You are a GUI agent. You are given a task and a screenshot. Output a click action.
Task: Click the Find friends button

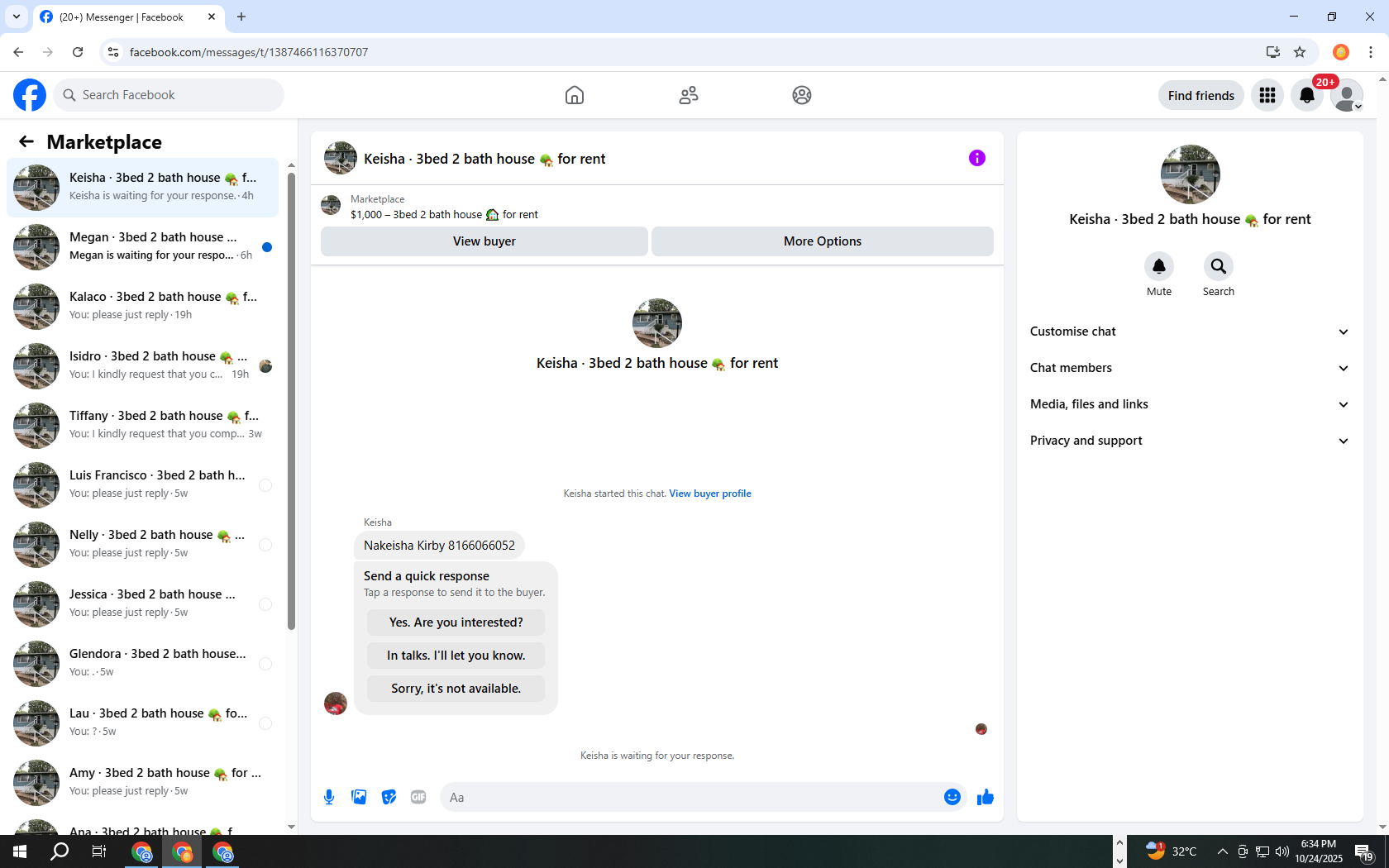1201,95
